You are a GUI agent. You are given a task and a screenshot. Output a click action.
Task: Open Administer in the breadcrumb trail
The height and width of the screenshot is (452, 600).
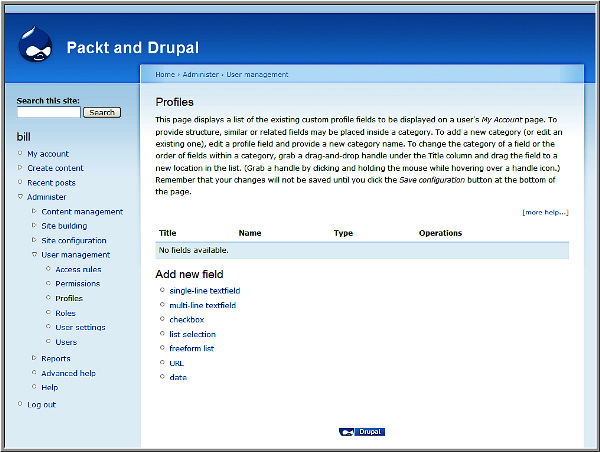(x=201, y=75)
